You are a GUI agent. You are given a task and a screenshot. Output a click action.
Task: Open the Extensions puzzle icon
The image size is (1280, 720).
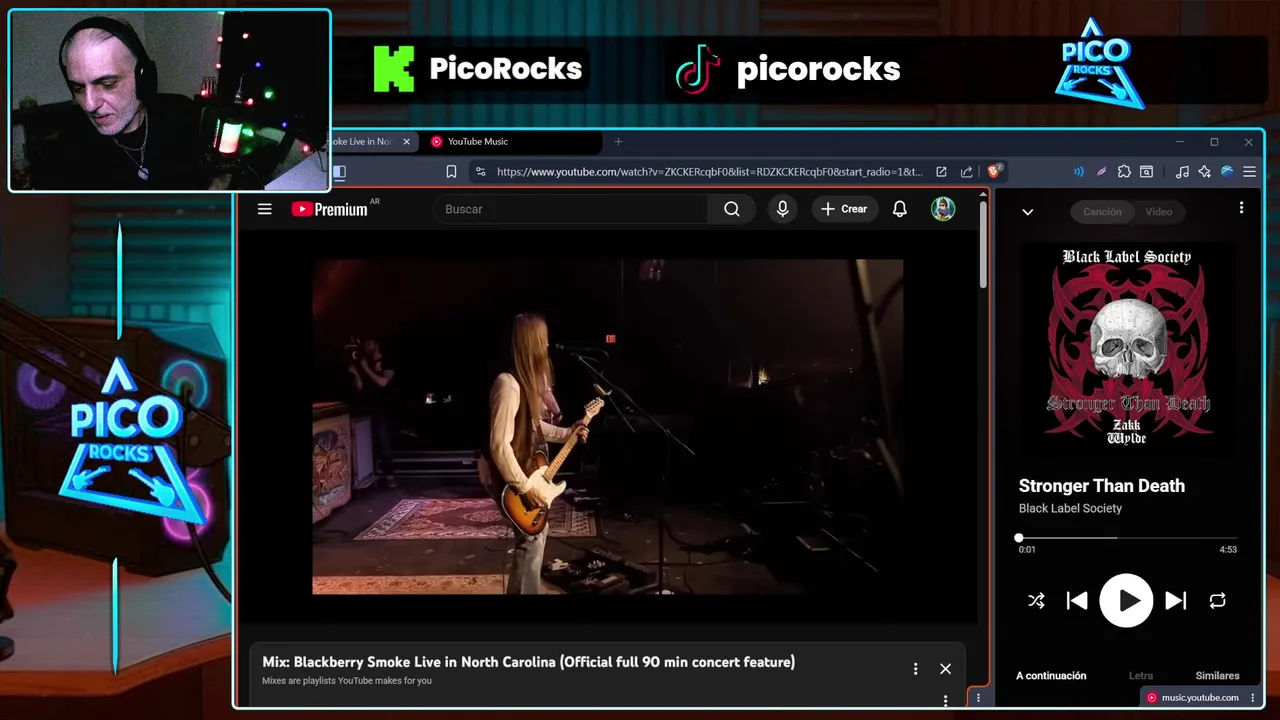coord(1124,172)
